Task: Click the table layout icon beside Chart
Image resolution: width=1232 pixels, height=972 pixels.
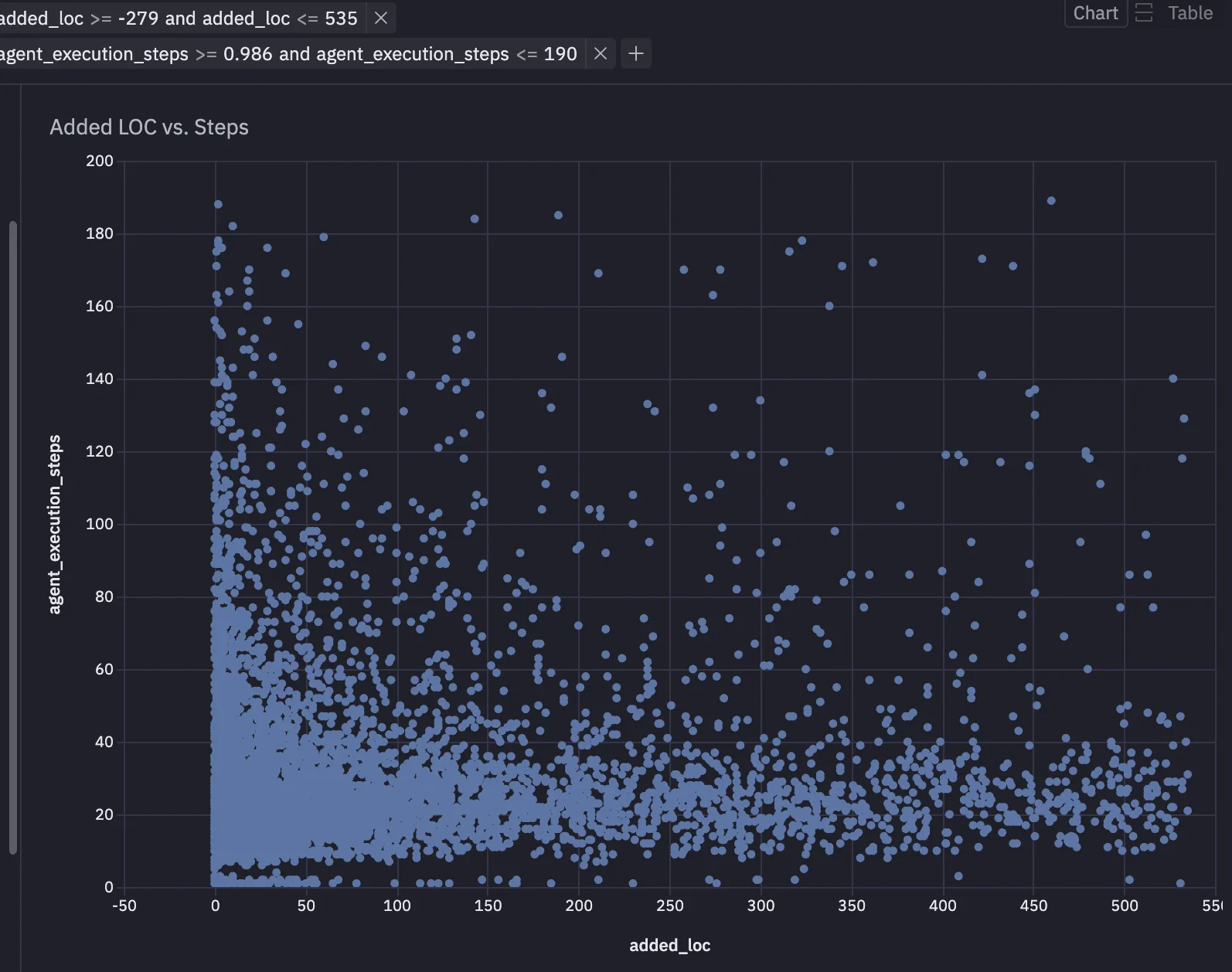Action: point(1144,13)
